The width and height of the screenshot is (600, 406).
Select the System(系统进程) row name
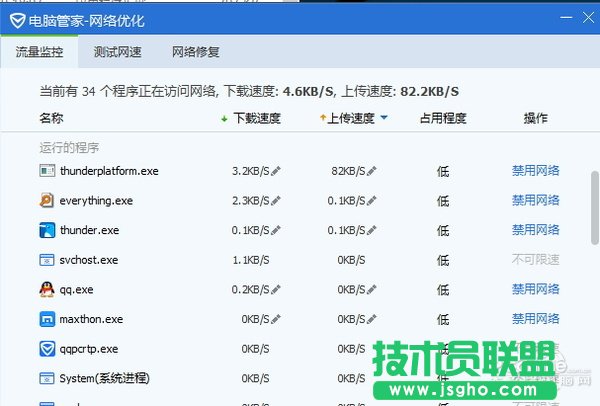(x=104, y=378)
